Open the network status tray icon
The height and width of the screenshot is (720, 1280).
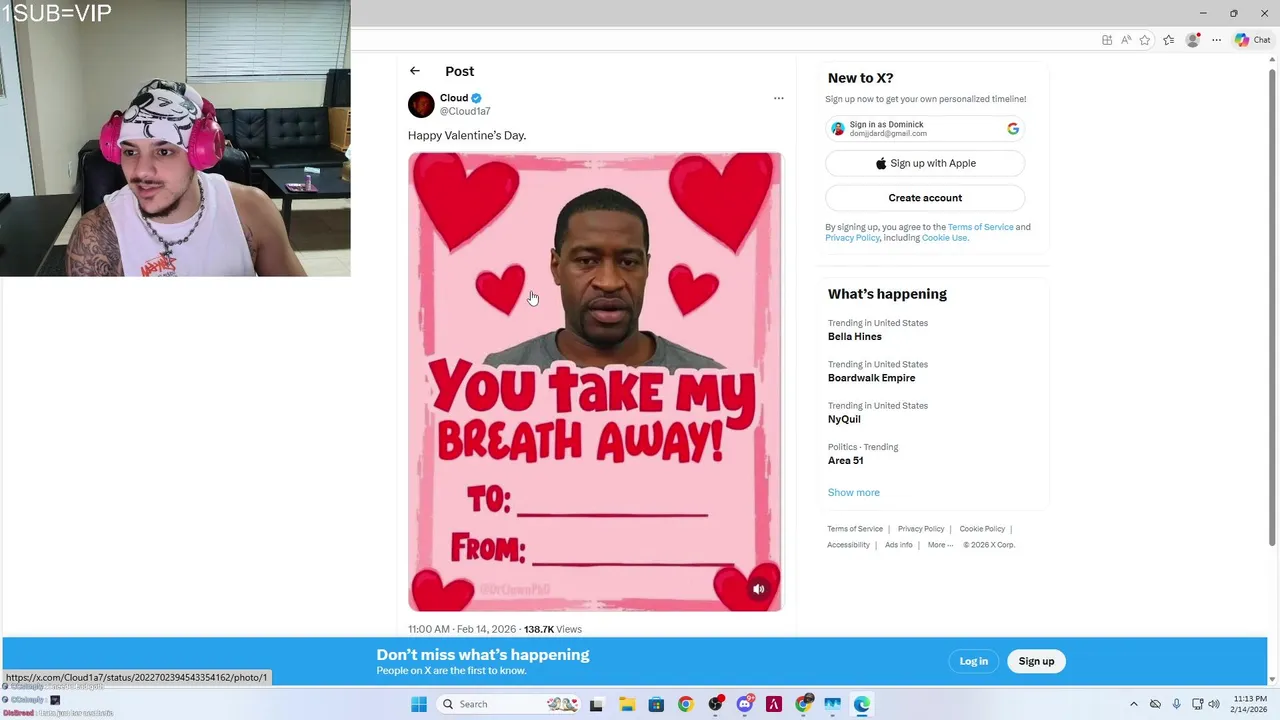(1198, 704)
